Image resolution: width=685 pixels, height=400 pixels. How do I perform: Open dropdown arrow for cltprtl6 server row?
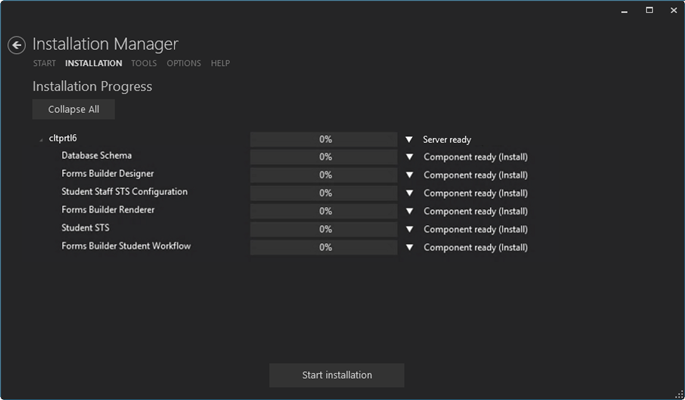[409, 140]
